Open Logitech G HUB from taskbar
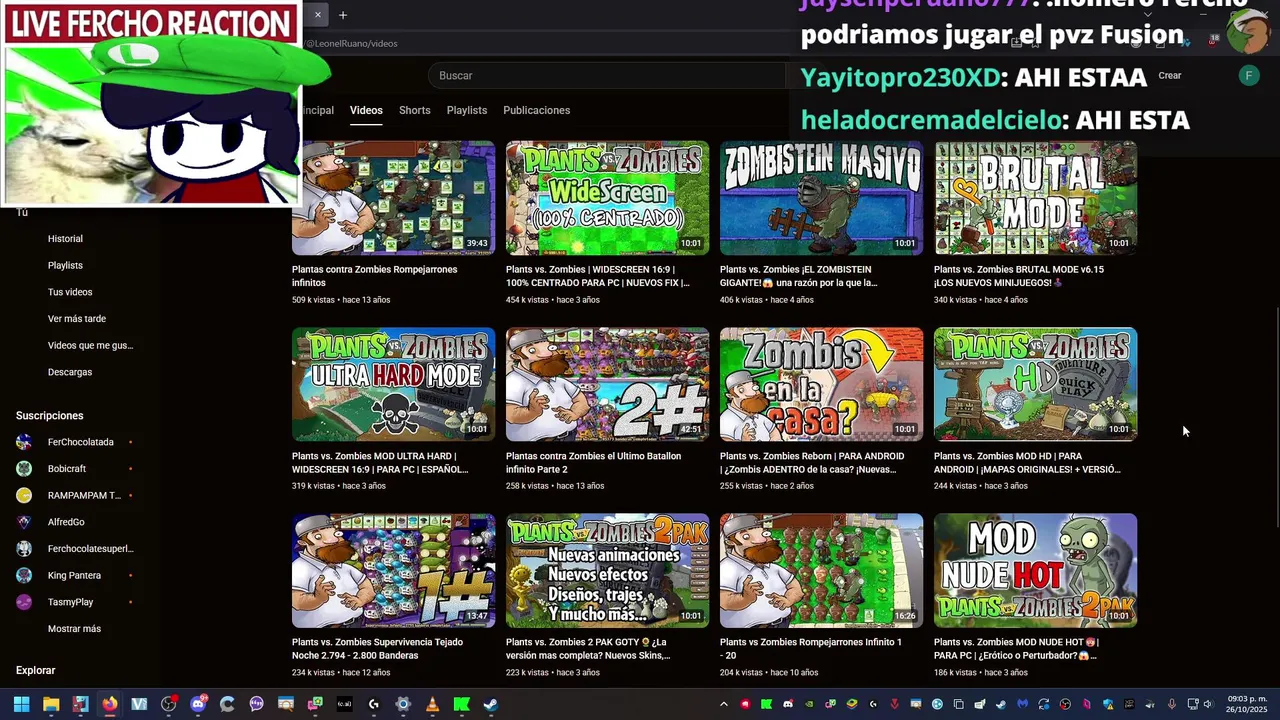Screen dimensions: 1280x720 coord(374,704)
